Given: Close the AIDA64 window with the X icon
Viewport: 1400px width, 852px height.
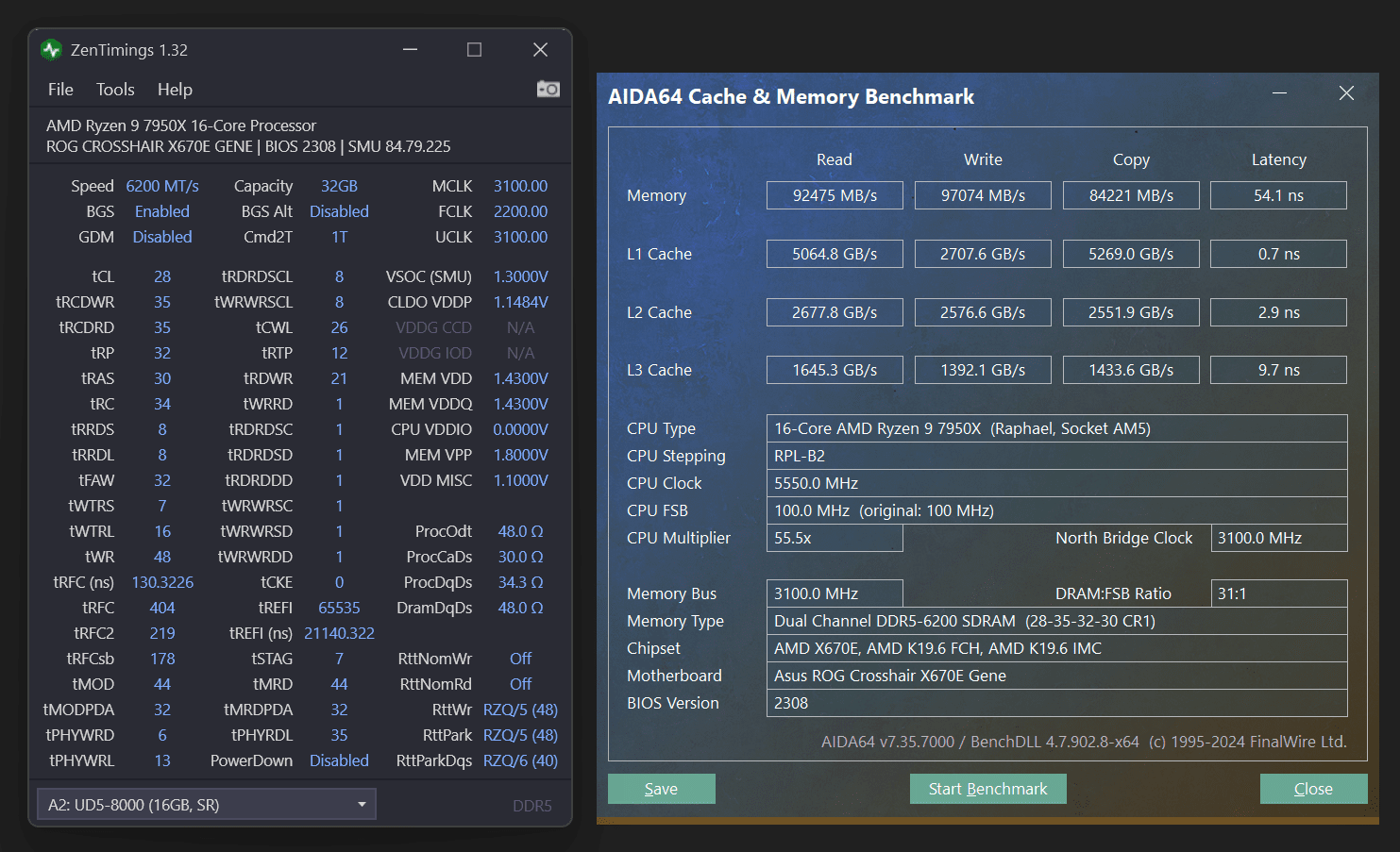Looking at the screenshot, I should point(1346,93).
